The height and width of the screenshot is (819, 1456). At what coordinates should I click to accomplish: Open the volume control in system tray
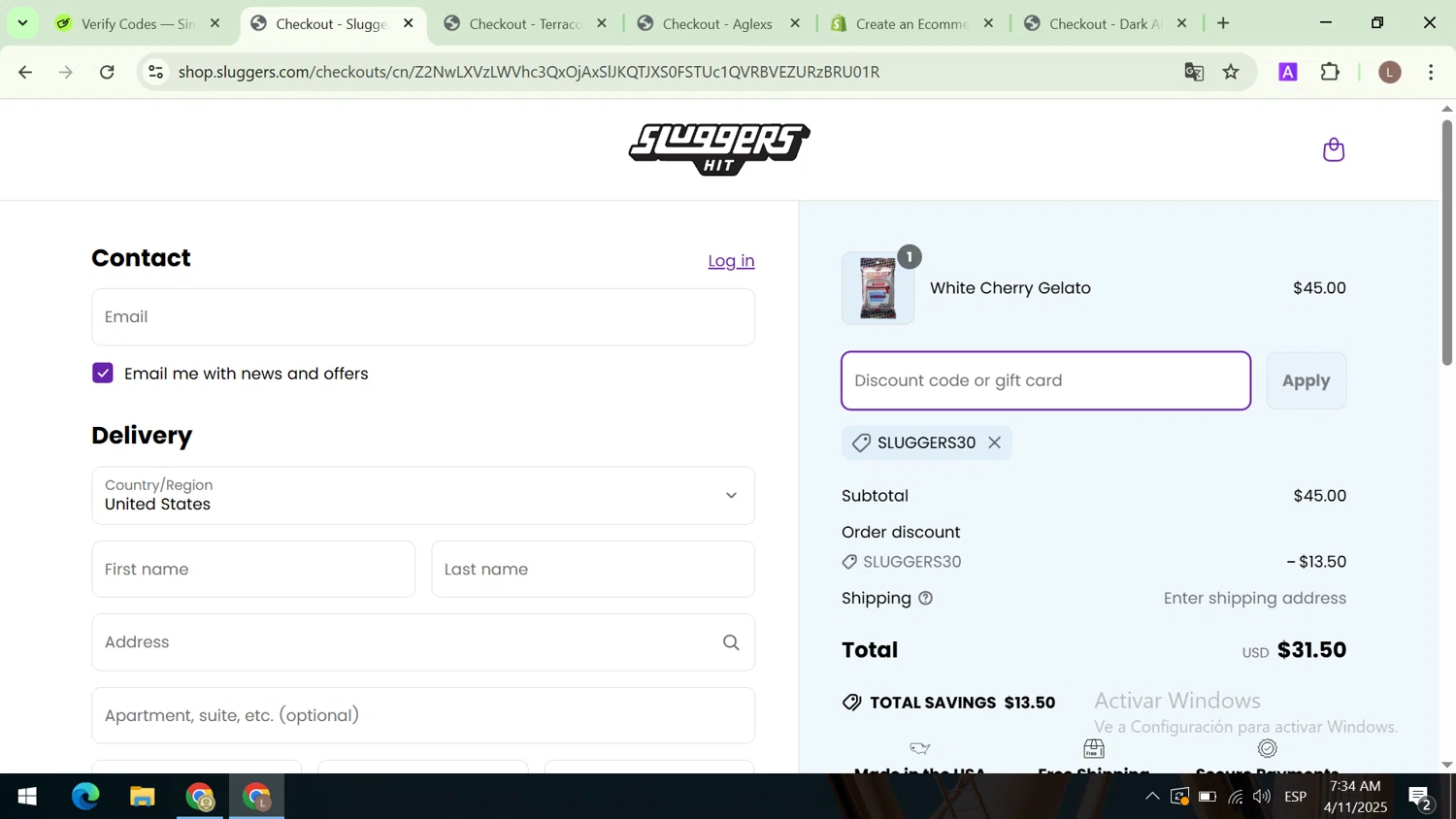point(1262,798)
